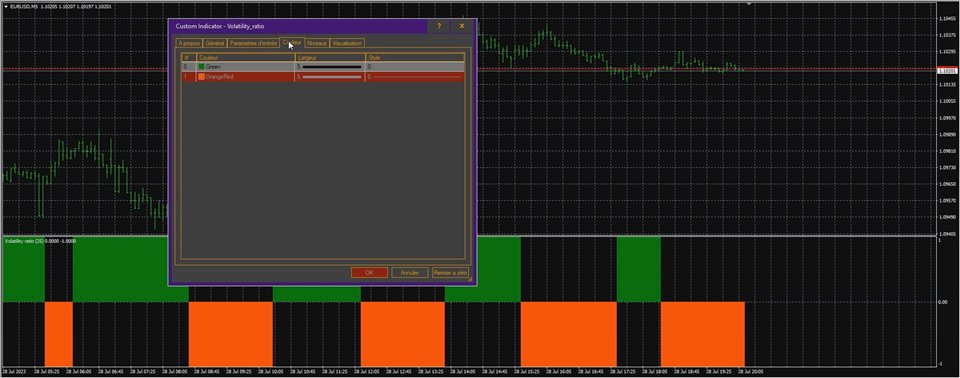Open the line style dropdown for Green row
Image resolution: width=960 pixels, height=378 pixels.
tap(414, 66)
